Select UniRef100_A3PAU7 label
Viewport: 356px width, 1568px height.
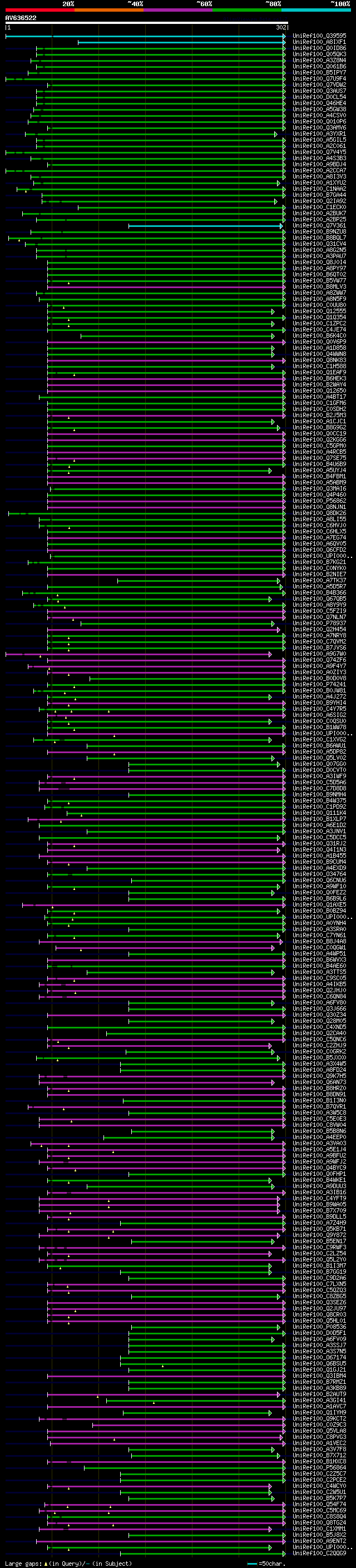[x=319, y=256]
